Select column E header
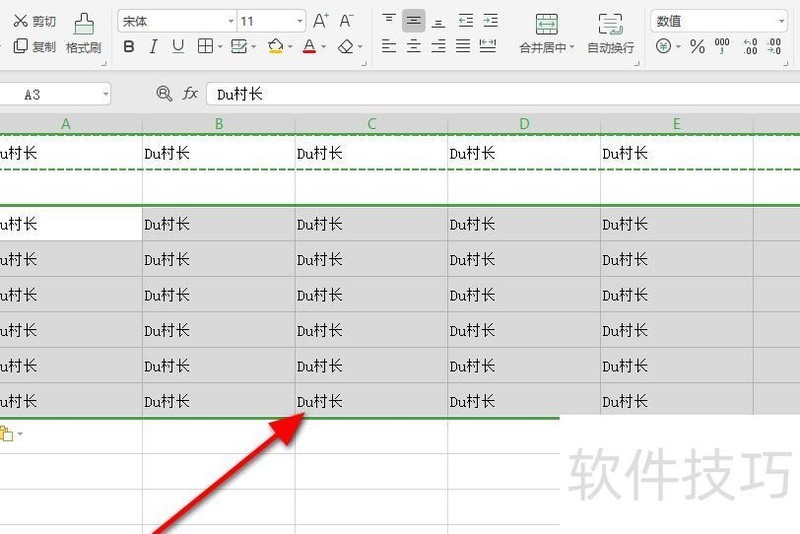The height and width of the screenshot is (534, 800). click(x=677, y=124)
